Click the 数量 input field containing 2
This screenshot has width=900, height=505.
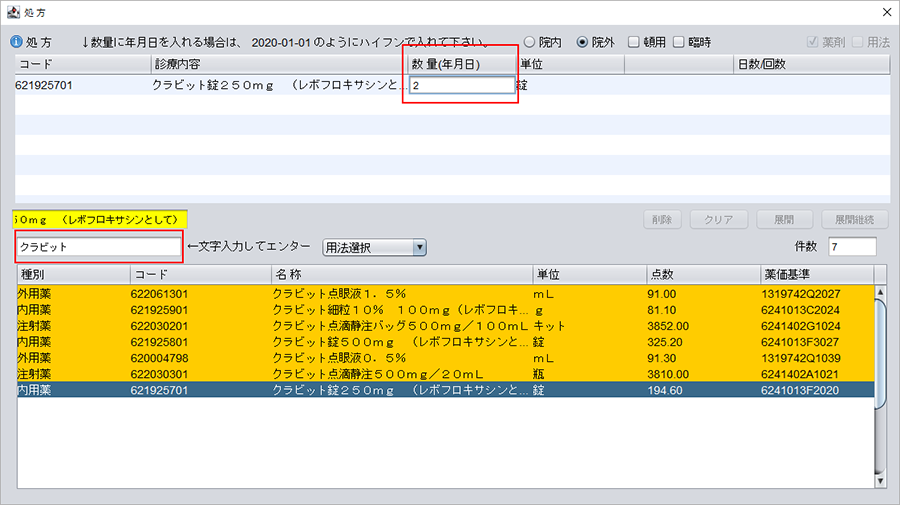click(x=461, y=86)
